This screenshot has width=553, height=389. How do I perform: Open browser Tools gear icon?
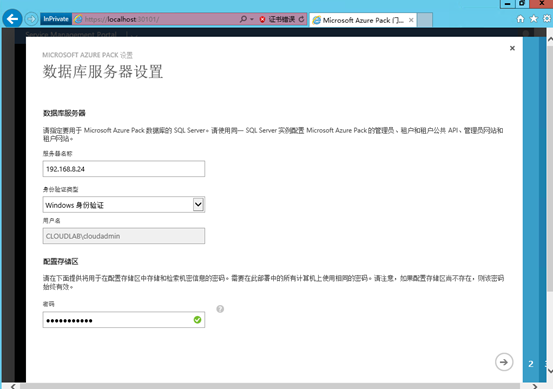pos(547,19)
